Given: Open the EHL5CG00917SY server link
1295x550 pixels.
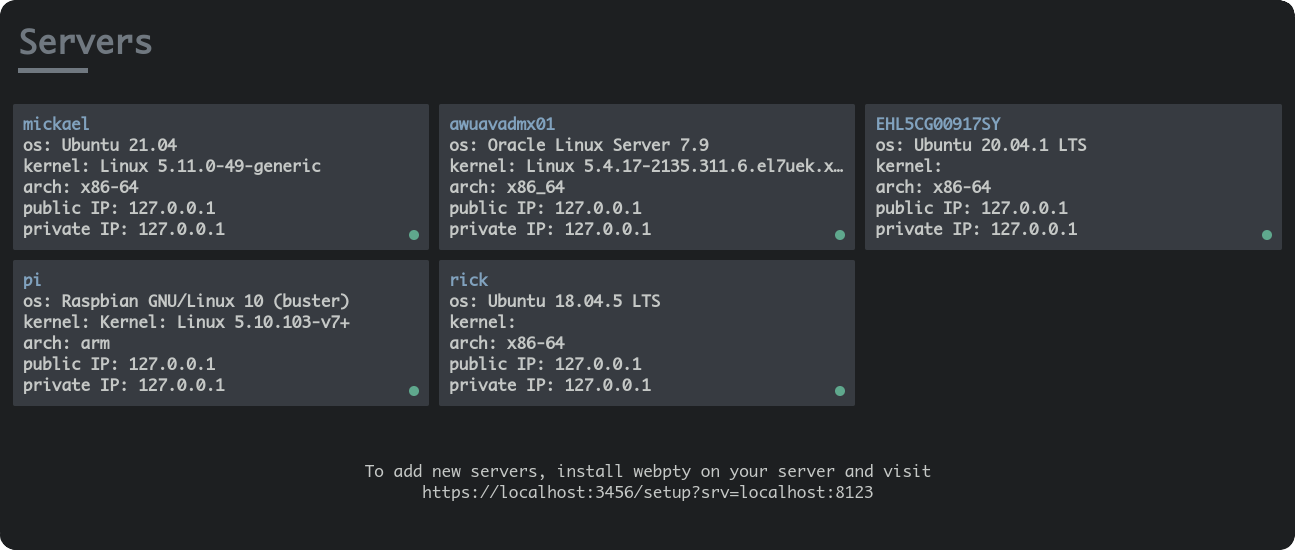Looking at the screenshot, I should tap(938, 124).
